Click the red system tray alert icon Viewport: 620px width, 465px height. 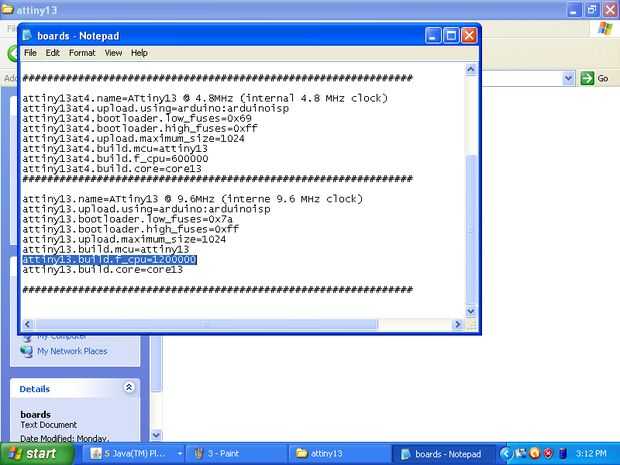coord(548,453)
